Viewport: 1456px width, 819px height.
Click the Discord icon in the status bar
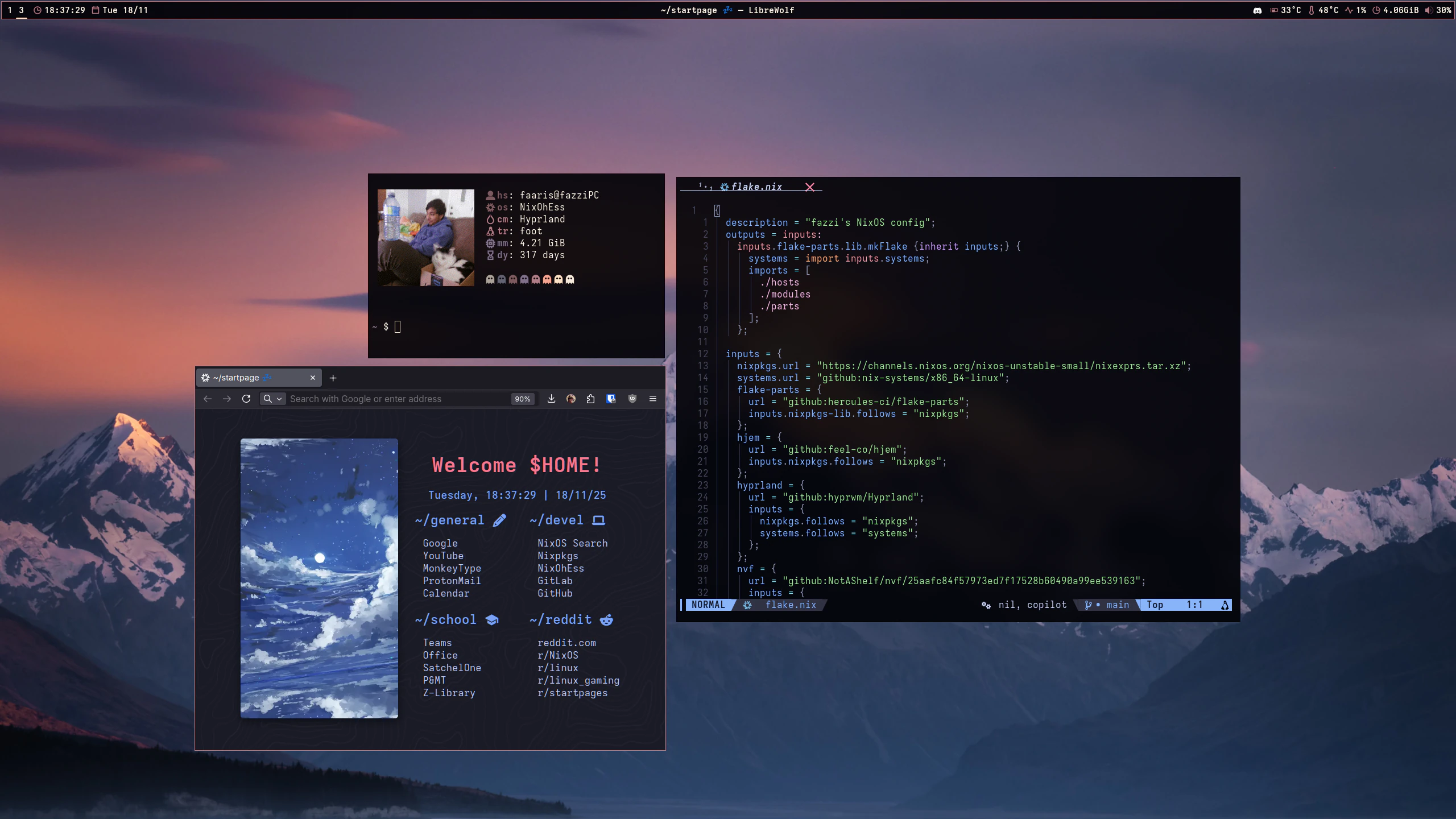pyautogui.click(x=1257, y=10)
